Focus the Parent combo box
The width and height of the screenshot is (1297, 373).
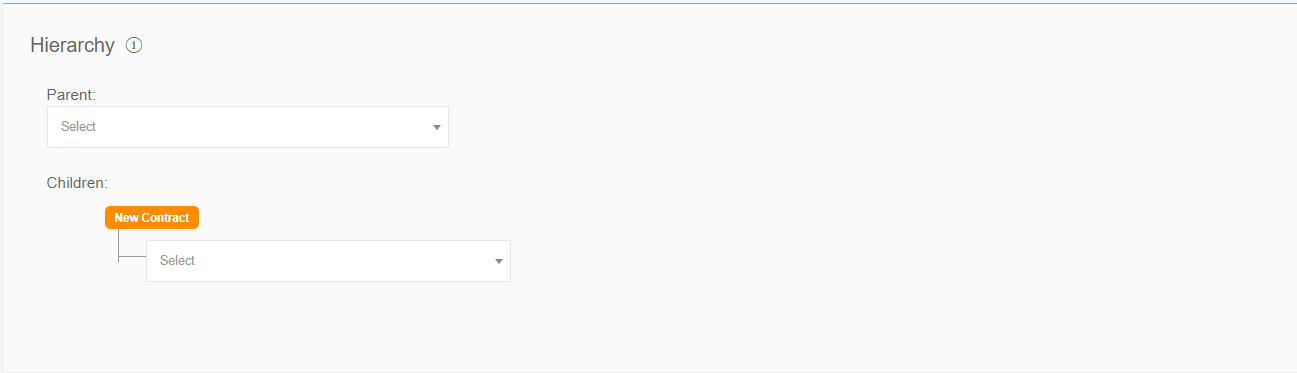click(248, 127)
